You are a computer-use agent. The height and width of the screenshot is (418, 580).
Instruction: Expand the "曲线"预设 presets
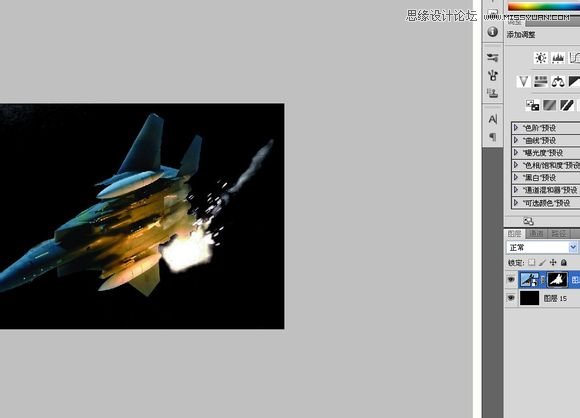tap(516, 141)
